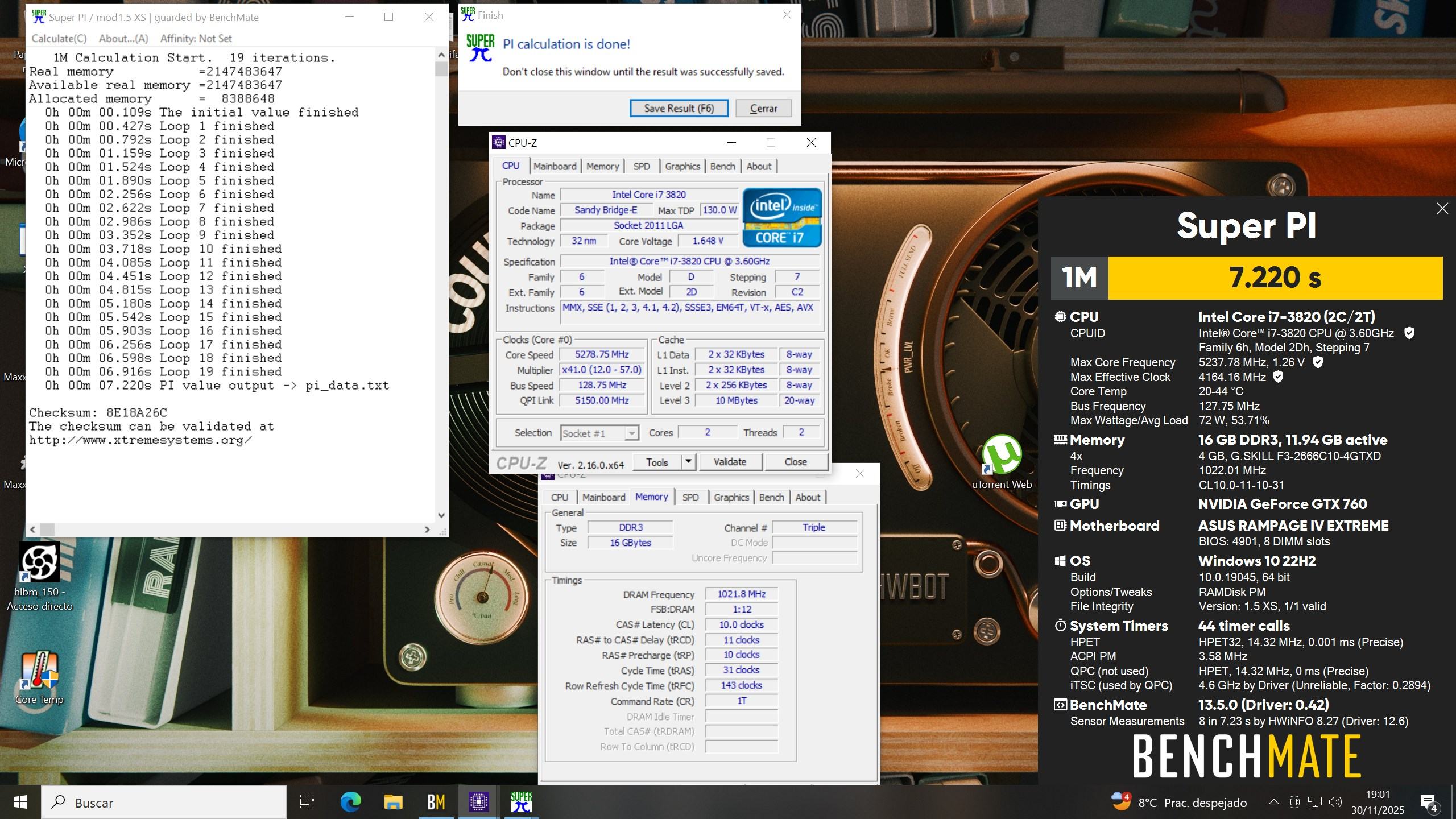Click Super PI horizontal scrollbar right arrow
Screen dimensions: 1456x819
coord(427,530)
